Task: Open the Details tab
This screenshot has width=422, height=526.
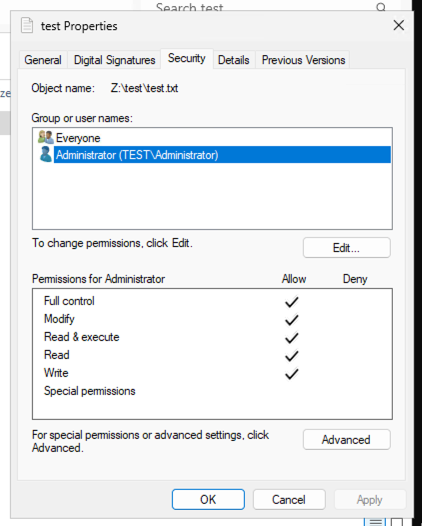Action: (x=233, y=60)
